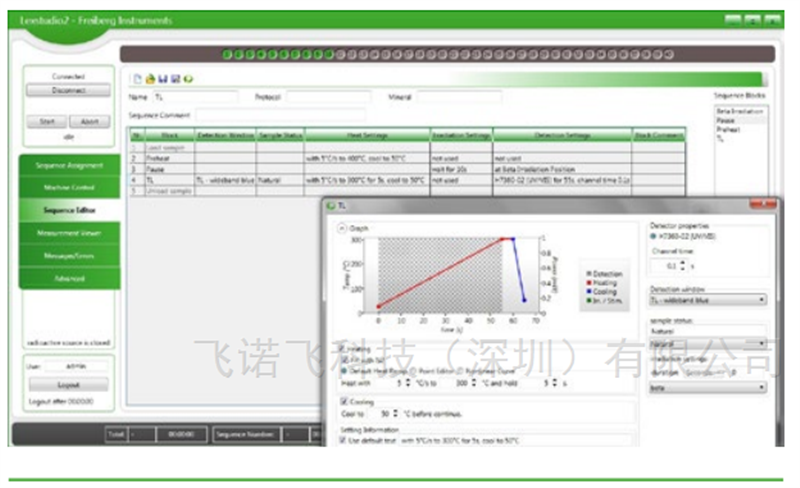Click the open sequence folder icon

click(150, 79)
